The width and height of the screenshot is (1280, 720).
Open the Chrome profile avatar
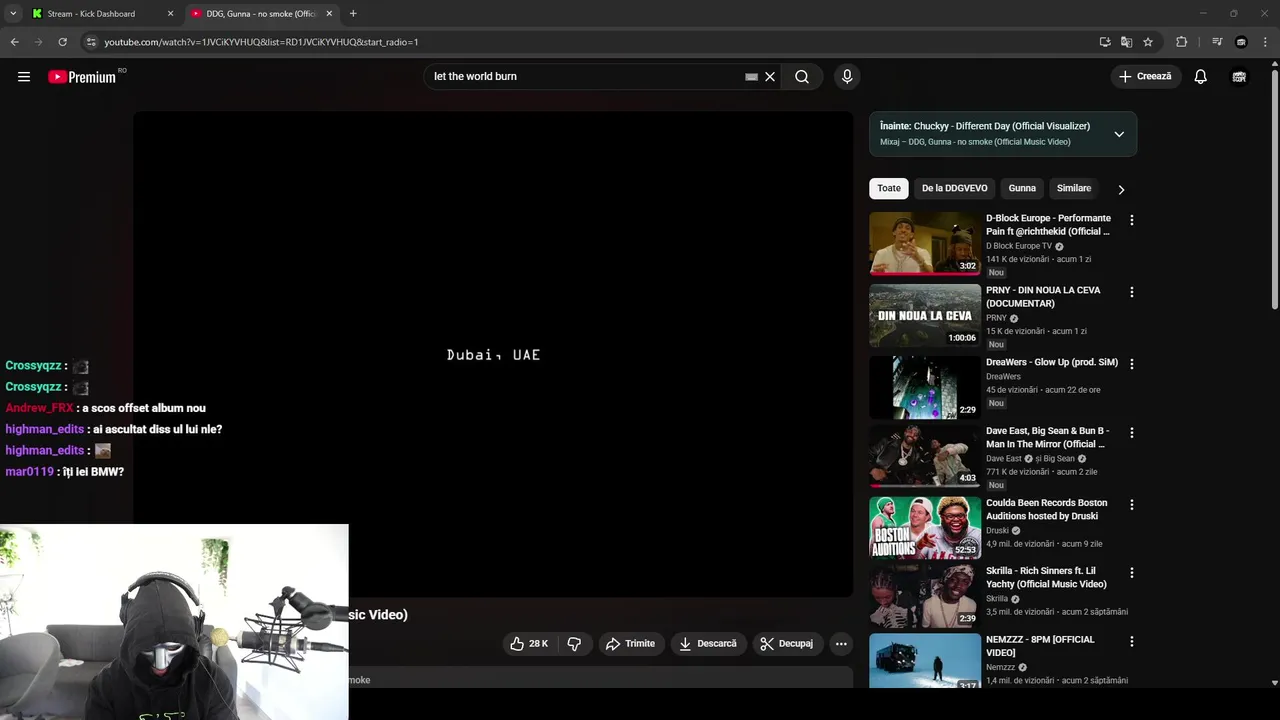(1241, 42)
